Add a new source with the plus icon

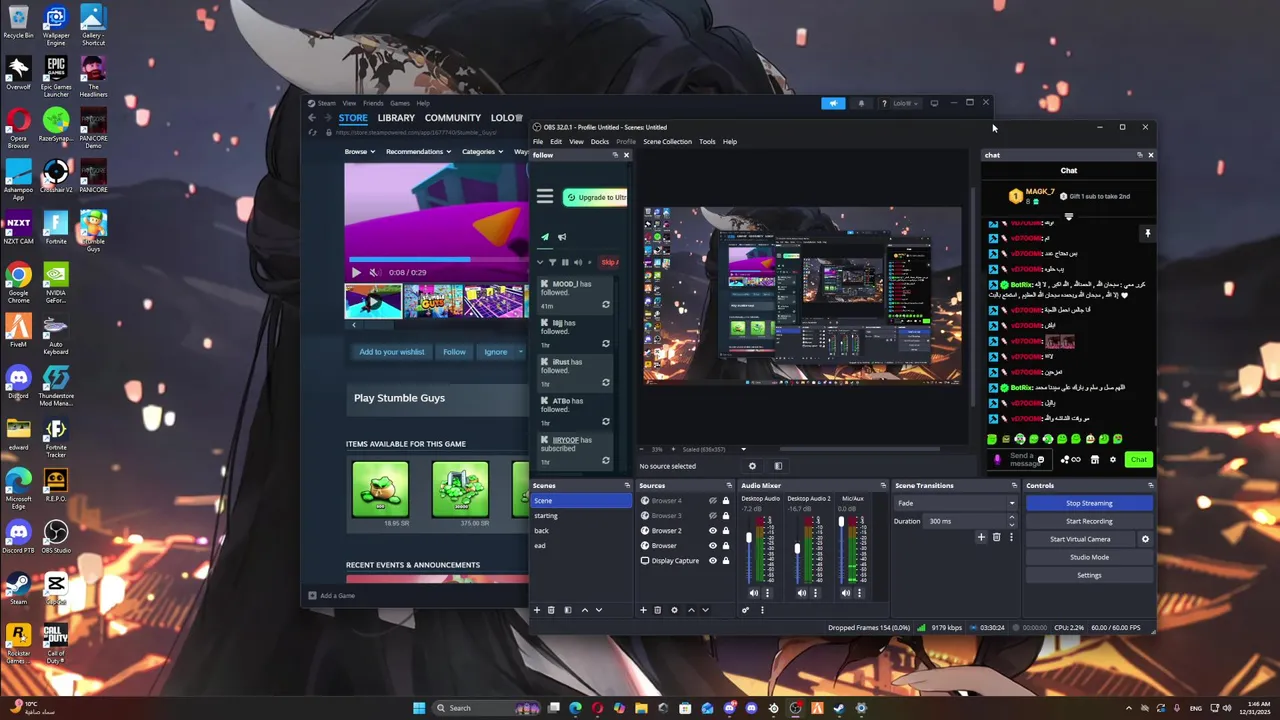[x=643, y=610]
